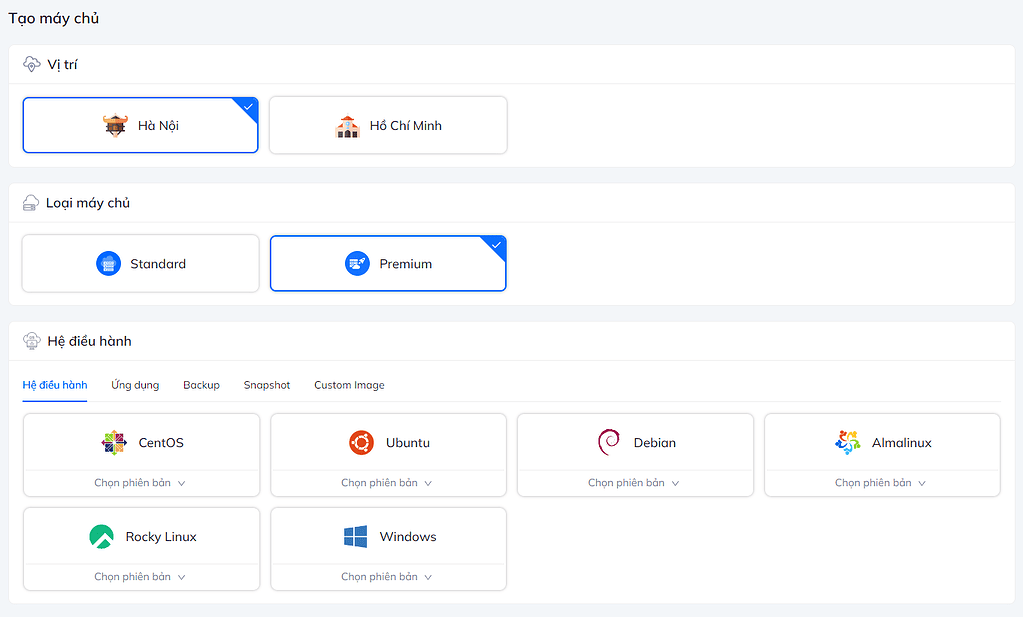The width and height of the screenshot is (1023, 617).
Task: Open the Ứng dụng section
Action: click(x=134, y=385)
